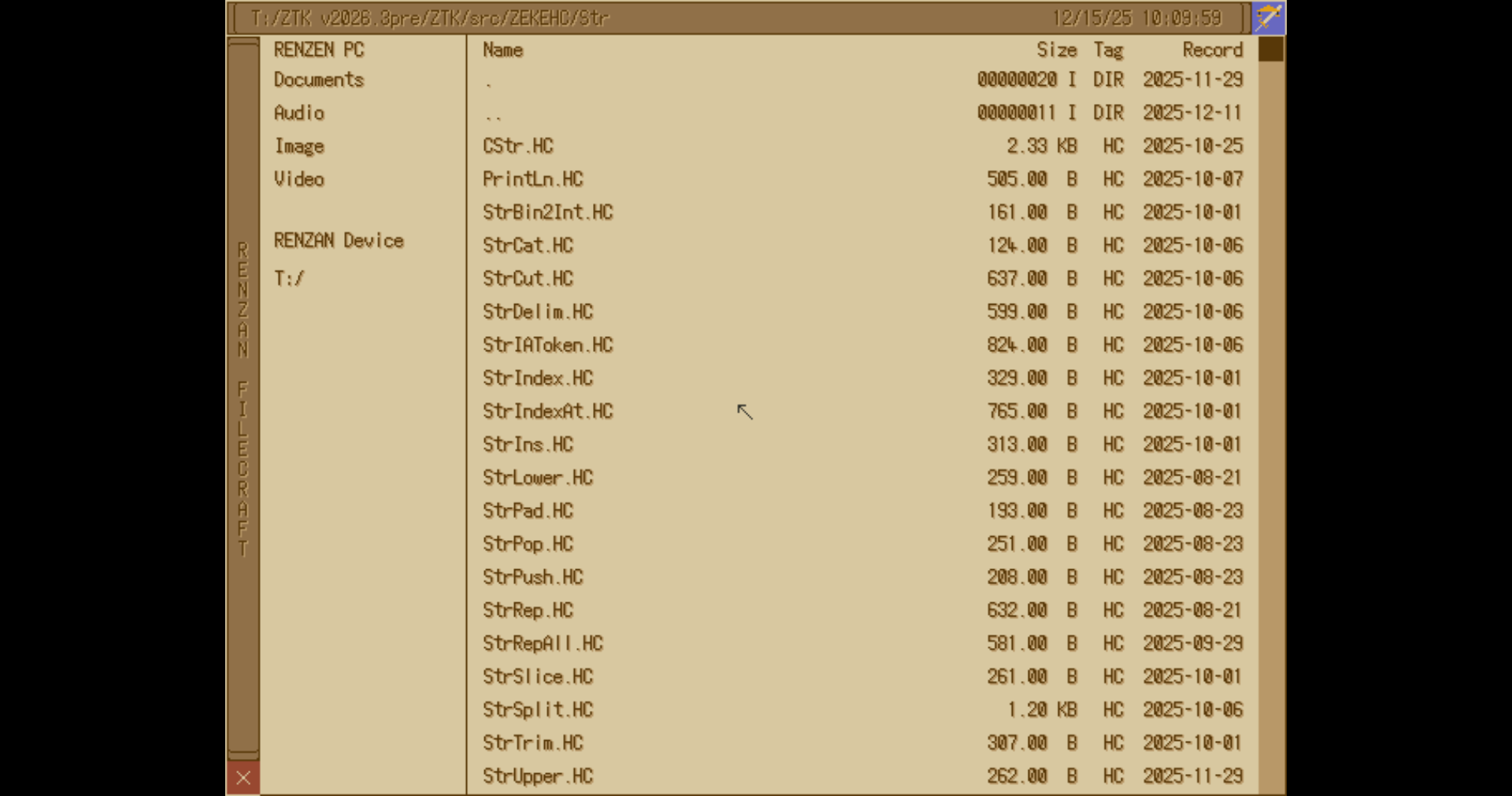The width and height of the screenshot is (1512, 796).
Task: Click the 2025-10-25 date of CStr.HC
Action: (x=1193, y=146)
